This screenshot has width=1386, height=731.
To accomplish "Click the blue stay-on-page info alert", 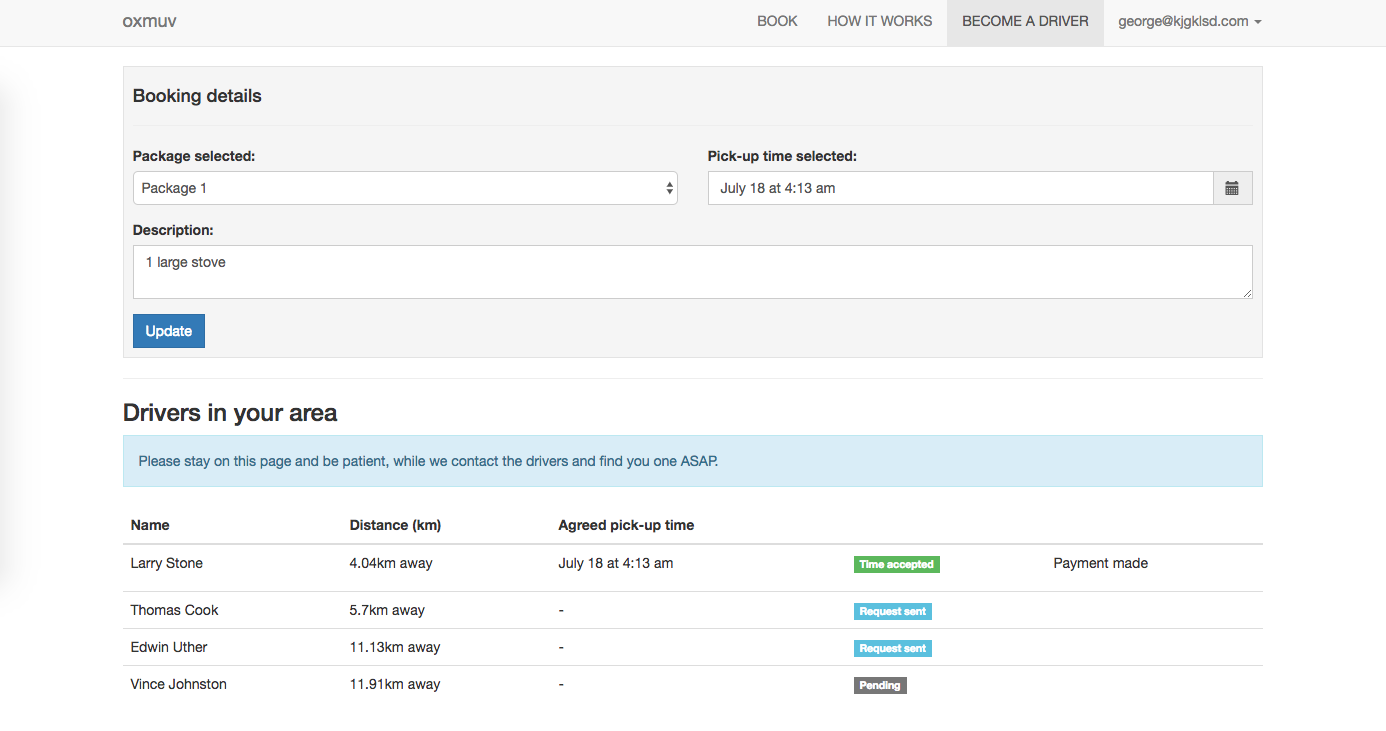I will pyautogui.click(x=692, y=461).
